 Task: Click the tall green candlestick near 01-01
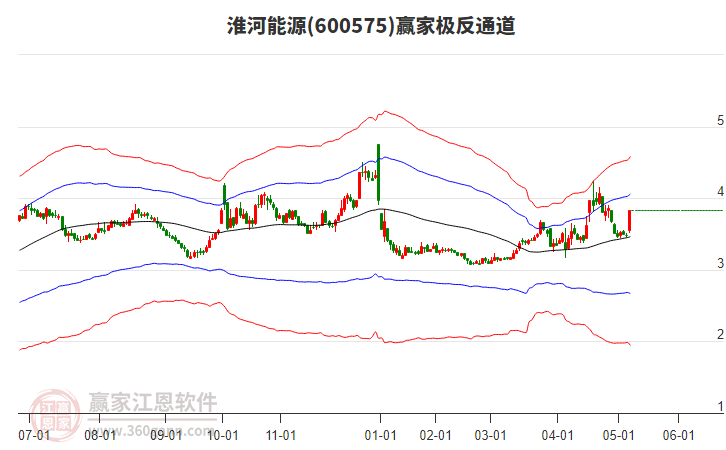coord(379,173)
